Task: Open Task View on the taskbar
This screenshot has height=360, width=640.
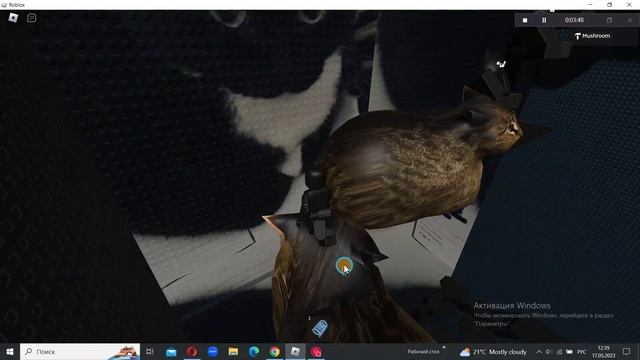Action: 150,351
